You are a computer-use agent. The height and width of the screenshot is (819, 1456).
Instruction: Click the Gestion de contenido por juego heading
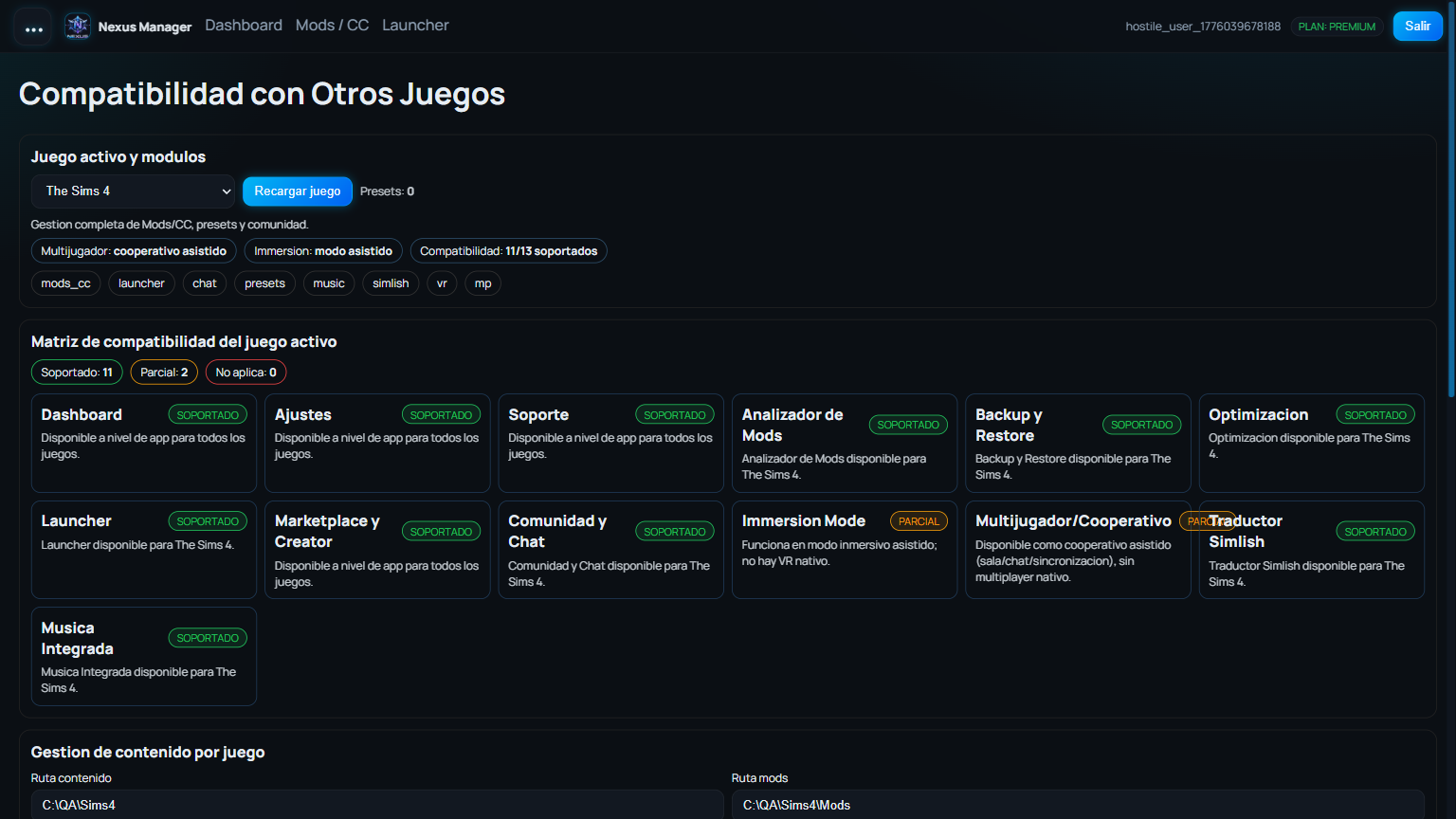[148, 753]
